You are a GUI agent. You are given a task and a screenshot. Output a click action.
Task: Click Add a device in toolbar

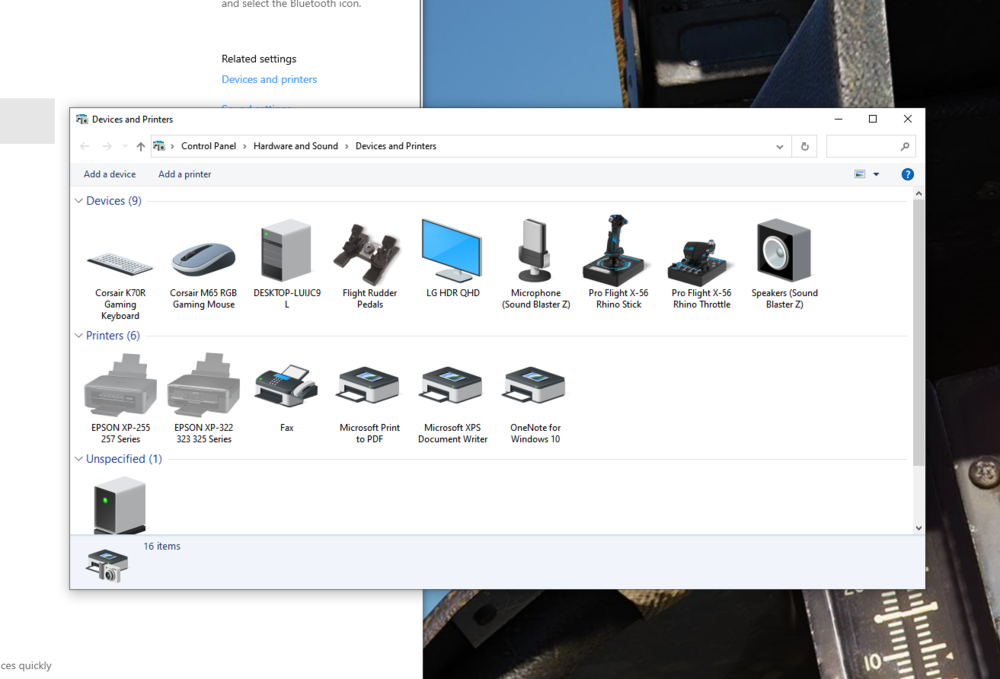[110, 174]
